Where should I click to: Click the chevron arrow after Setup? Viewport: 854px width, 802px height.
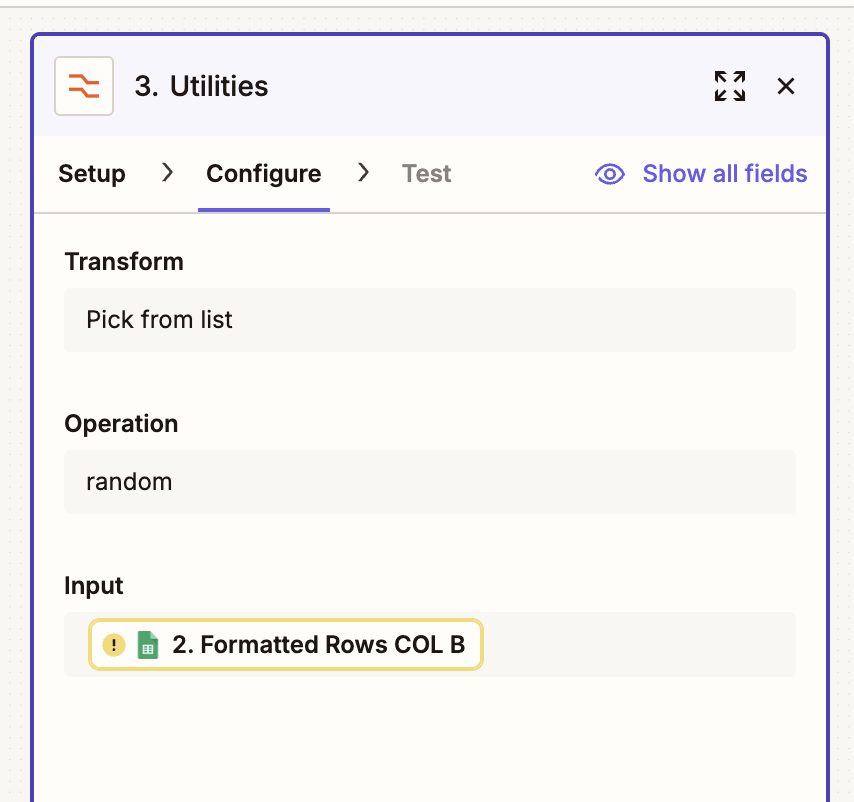[x=167, y=173]
